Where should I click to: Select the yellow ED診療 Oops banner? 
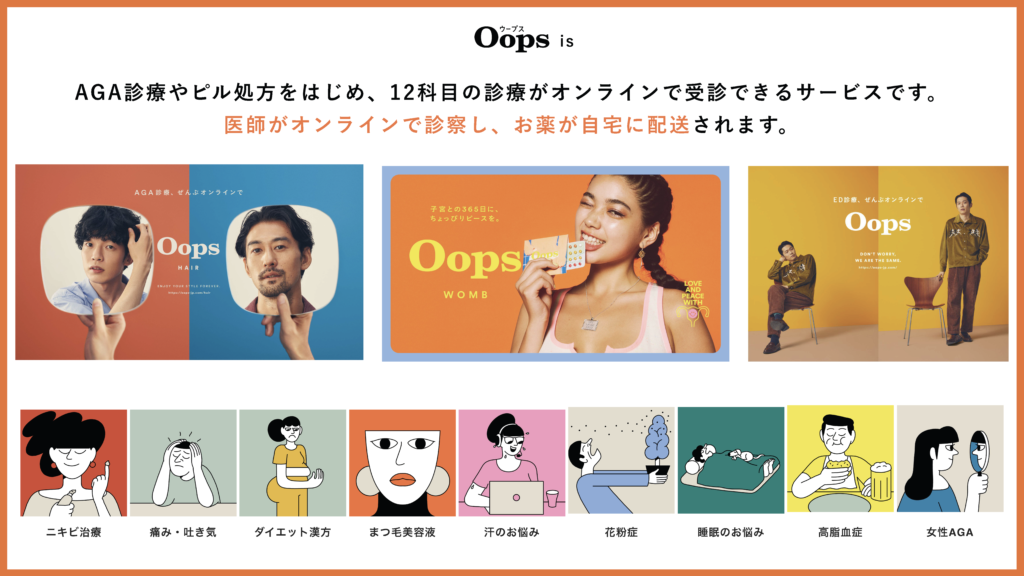pyautogui.click(x=878, y=263)
